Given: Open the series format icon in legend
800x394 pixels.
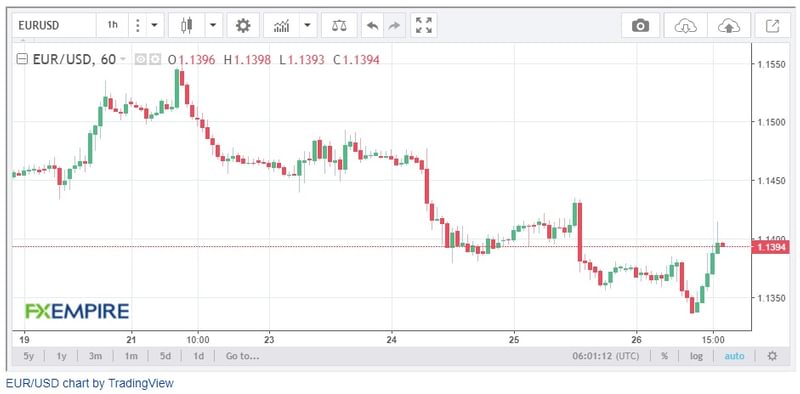Looking at the screenshot, I should (155, 60).
